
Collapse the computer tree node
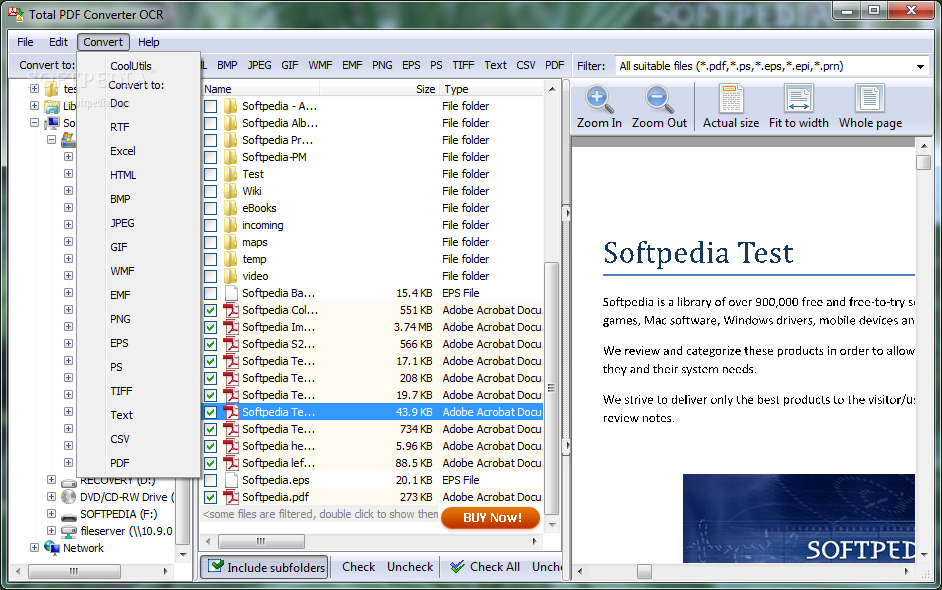[34, 123]
